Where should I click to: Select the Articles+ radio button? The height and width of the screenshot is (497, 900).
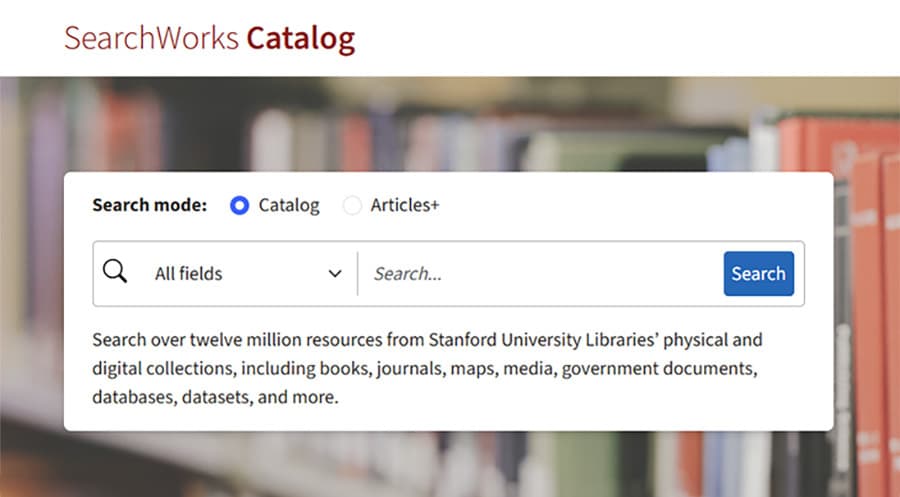(x=352, y=206)
